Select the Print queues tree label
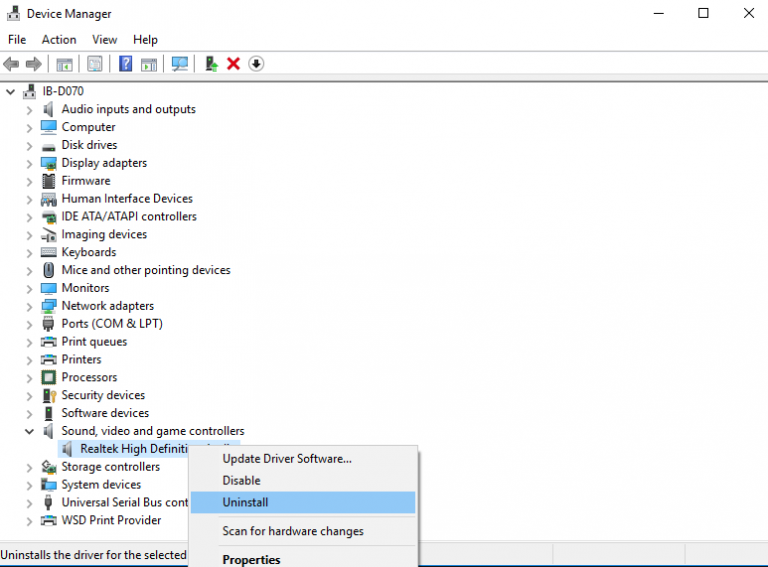The image size is (768, 567). [94, 342]
